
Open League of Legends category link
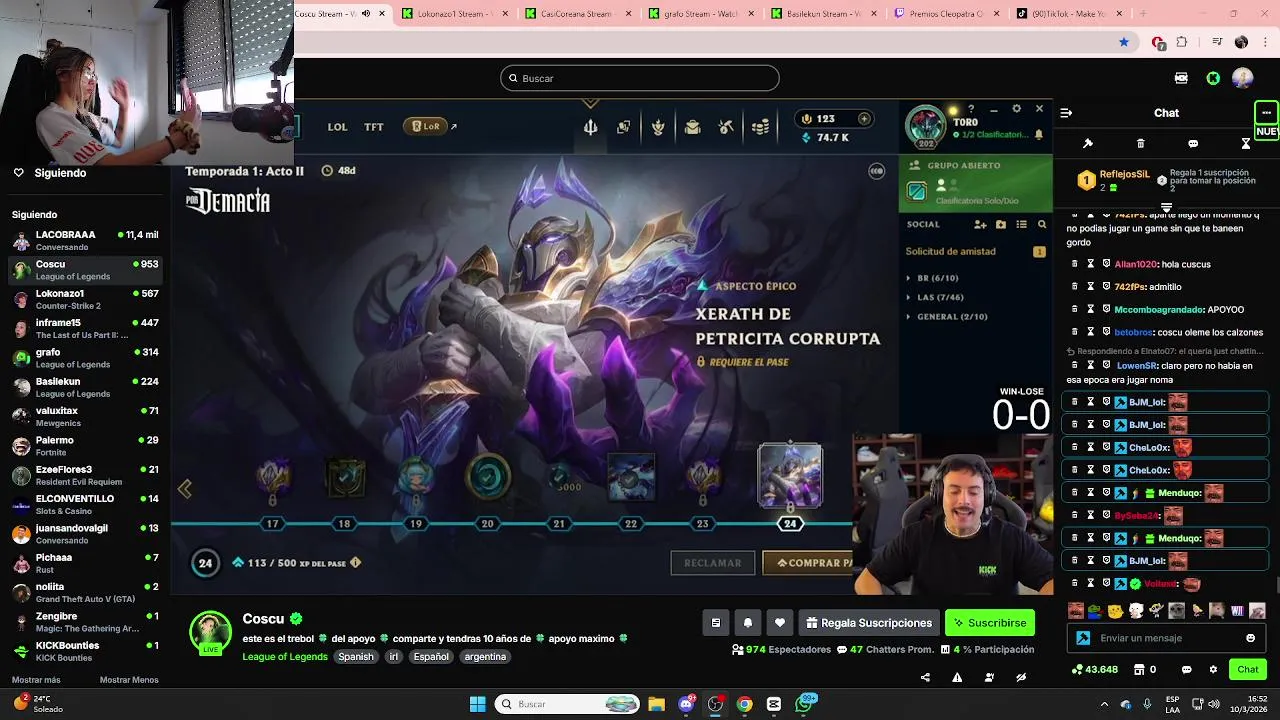[285, 657]
